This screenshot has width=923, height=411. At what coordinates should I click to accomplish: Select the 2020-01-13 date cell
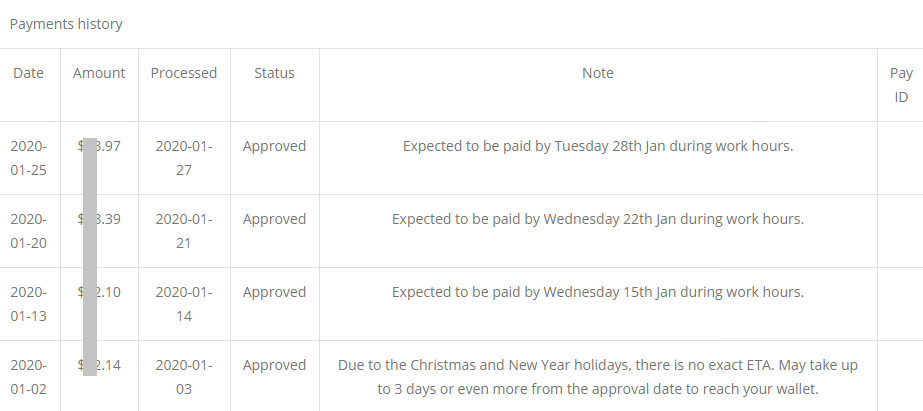pyautogui.click(x=28, y=304)
